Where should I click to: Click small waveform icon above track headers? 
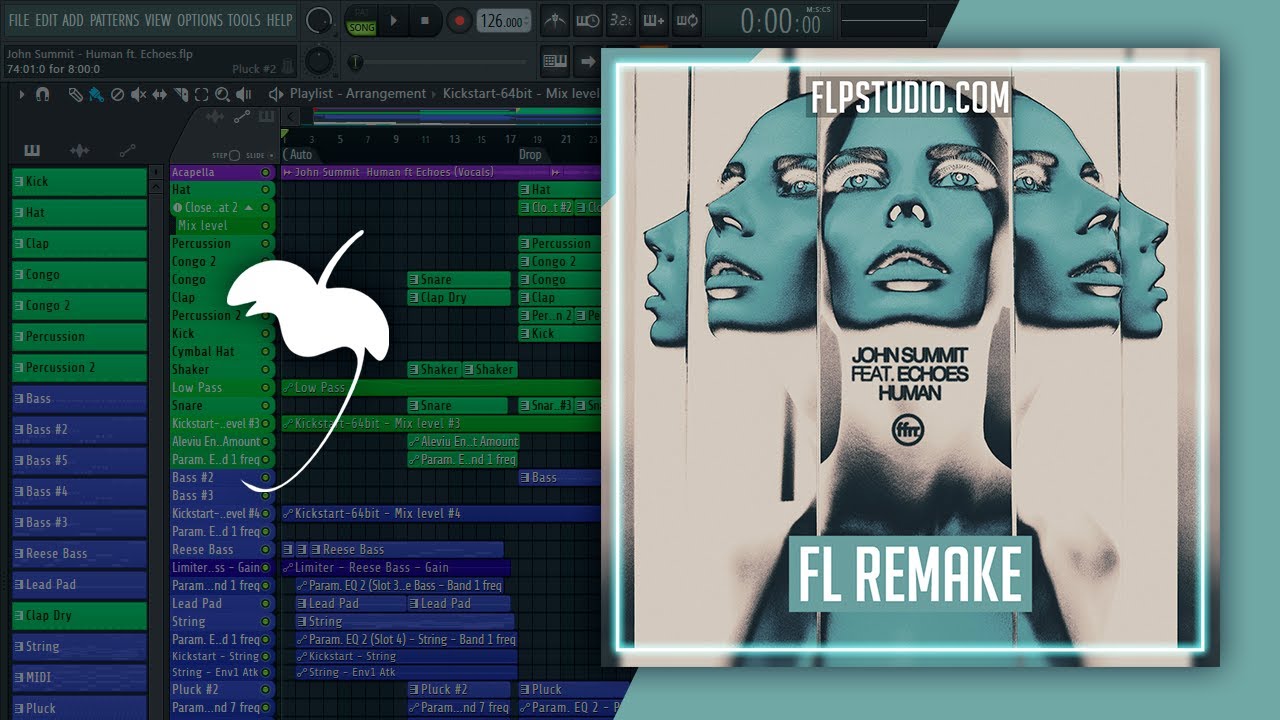[216, 118]
